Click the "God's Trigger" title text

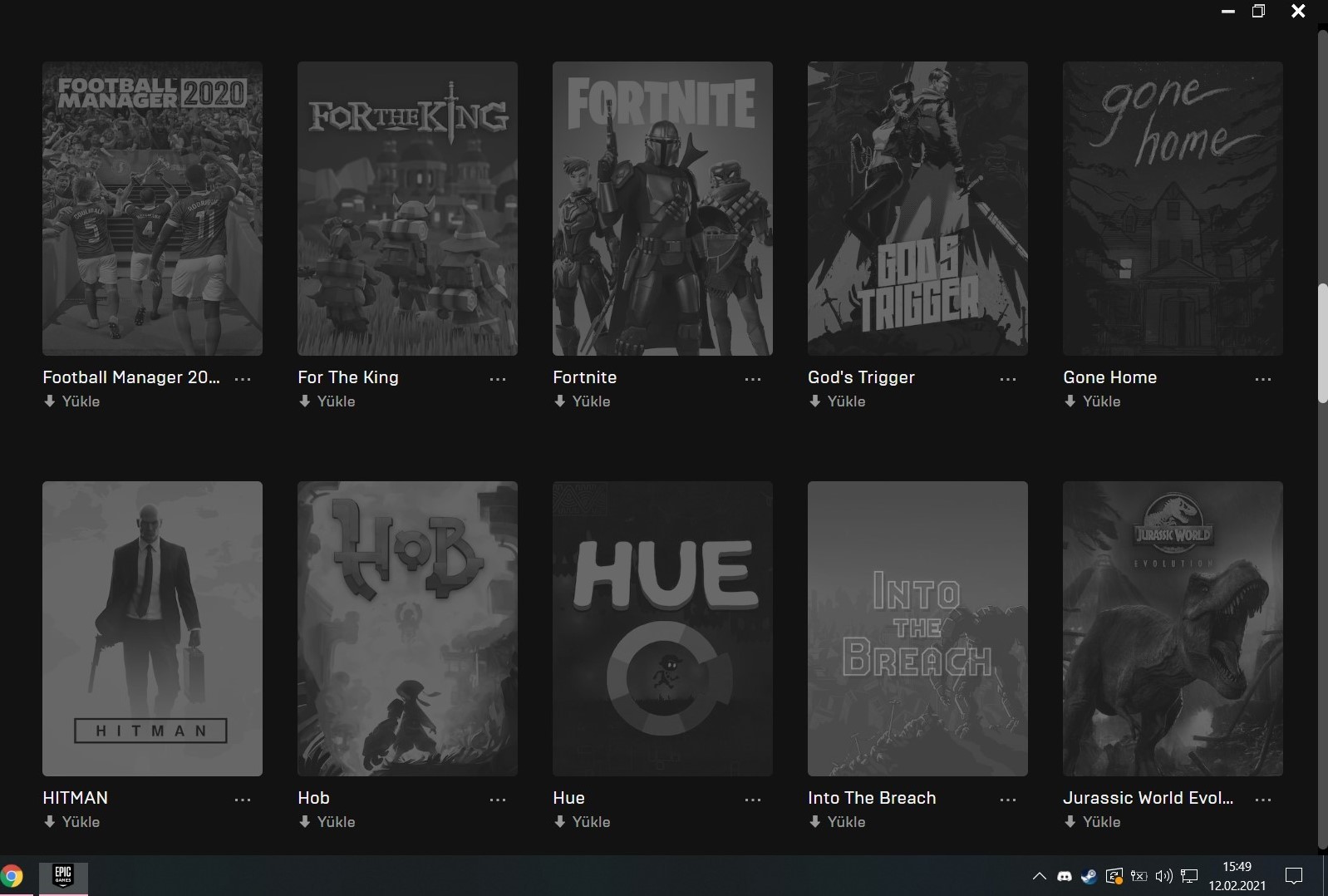861,377
